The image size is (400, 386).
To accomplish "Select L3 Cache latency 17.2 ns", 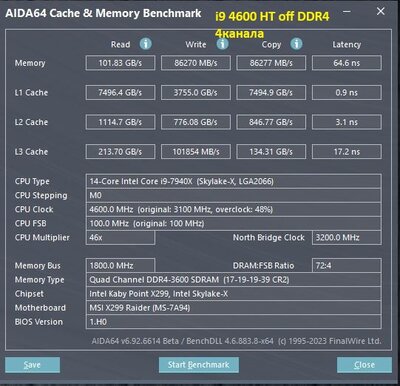I will point(347,152).
